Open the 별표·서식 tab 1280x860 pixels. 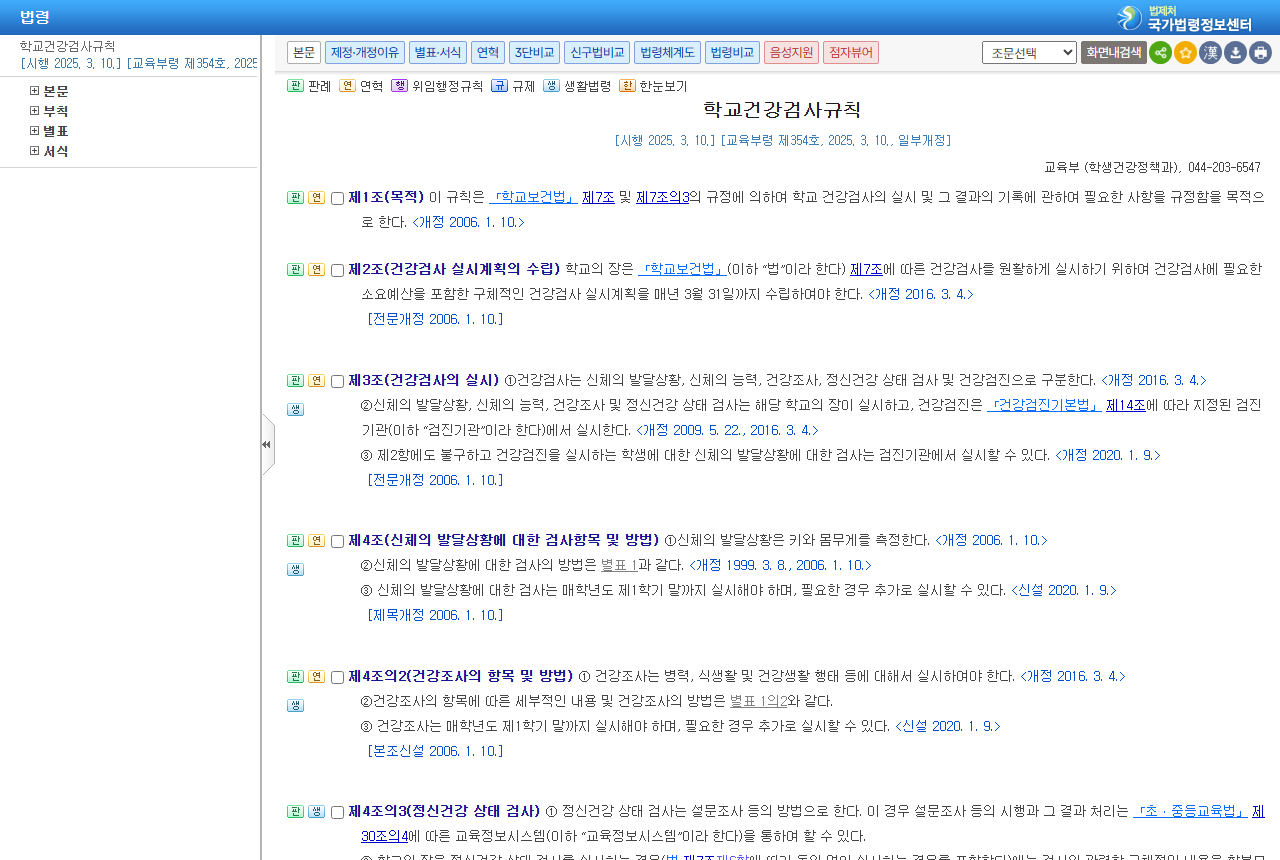[x=438, y=53]
